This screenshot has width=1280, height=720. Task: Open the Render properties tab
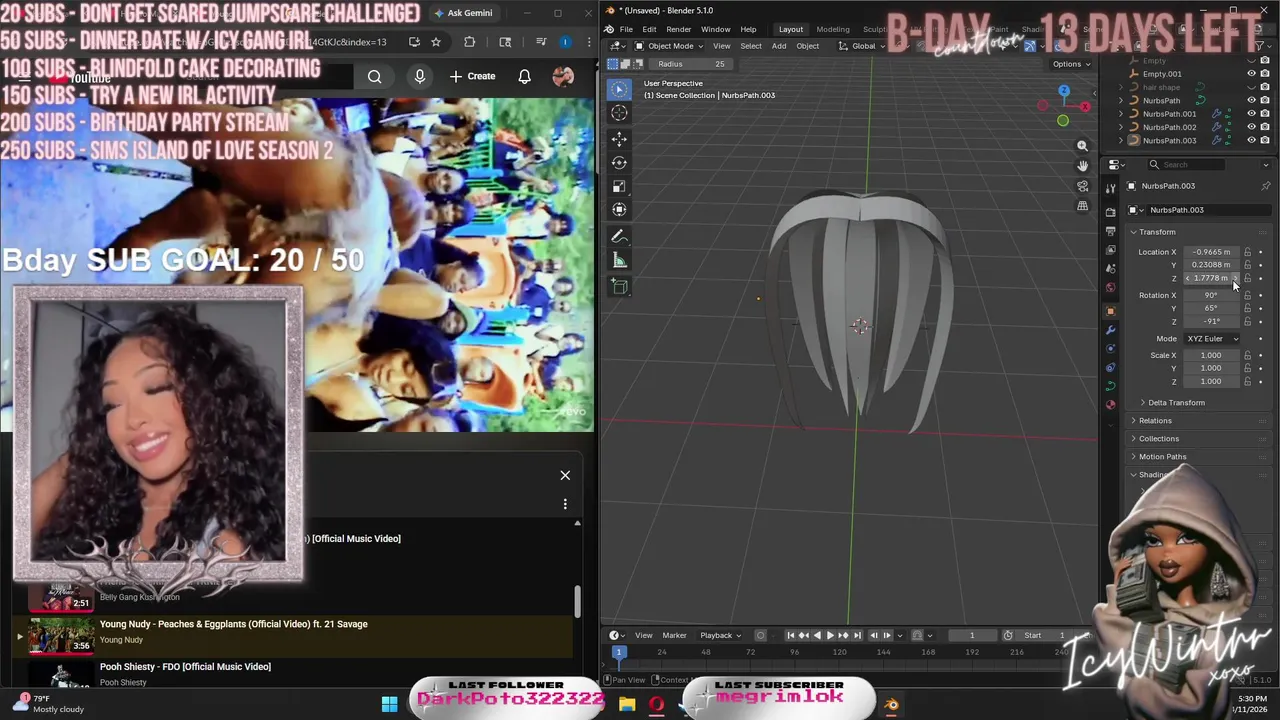tap(1110, 212)
